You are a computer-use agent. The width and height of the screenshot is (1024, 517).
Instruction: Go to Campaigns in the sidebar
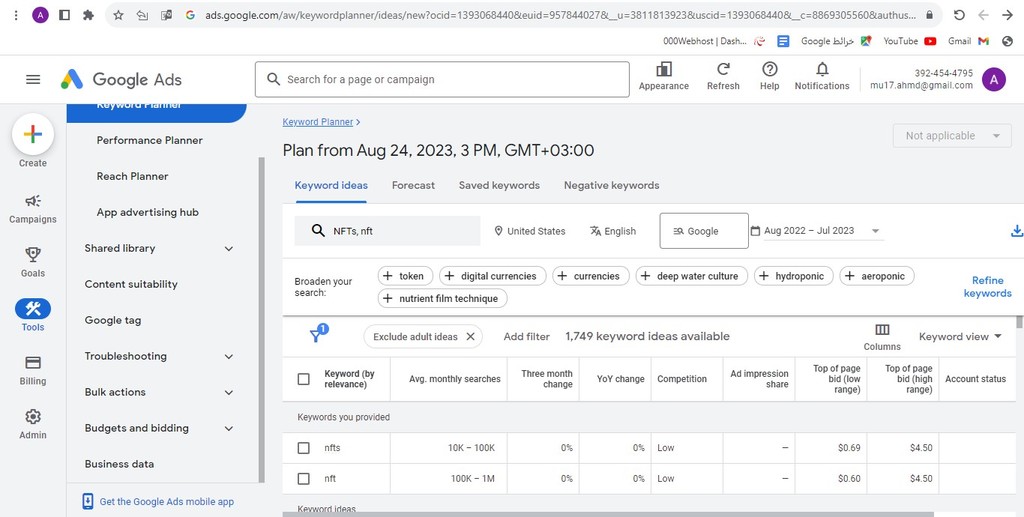pos(33,209)
